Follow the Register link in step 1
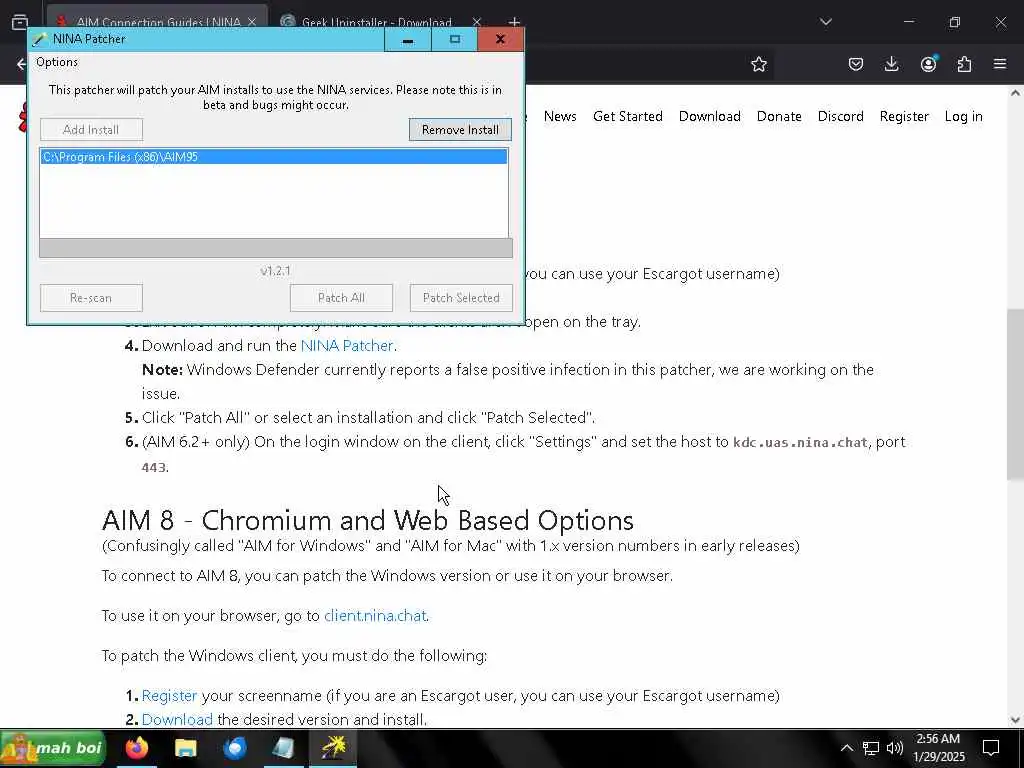This screenshot has height=768, width=1024. (169, 696)
